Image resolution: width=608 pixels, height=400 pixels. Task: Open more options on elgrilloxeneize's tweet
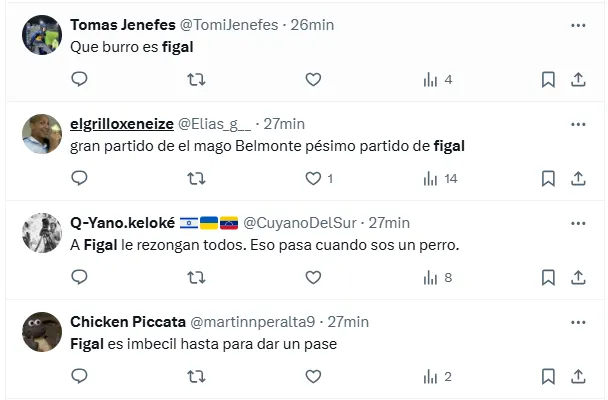(578, 123)
